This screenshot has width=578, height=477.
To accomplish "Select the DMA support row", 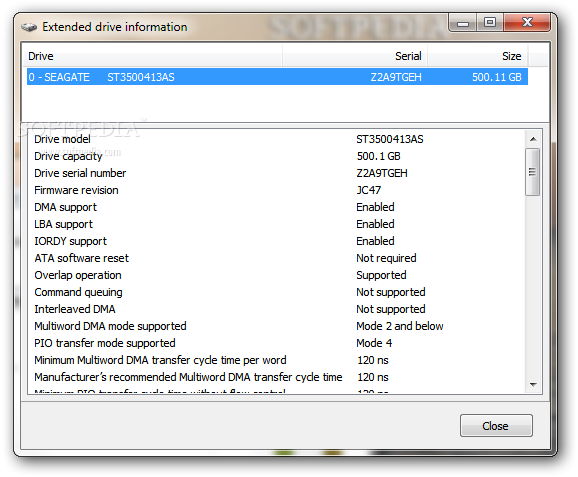I will point(276,207).
